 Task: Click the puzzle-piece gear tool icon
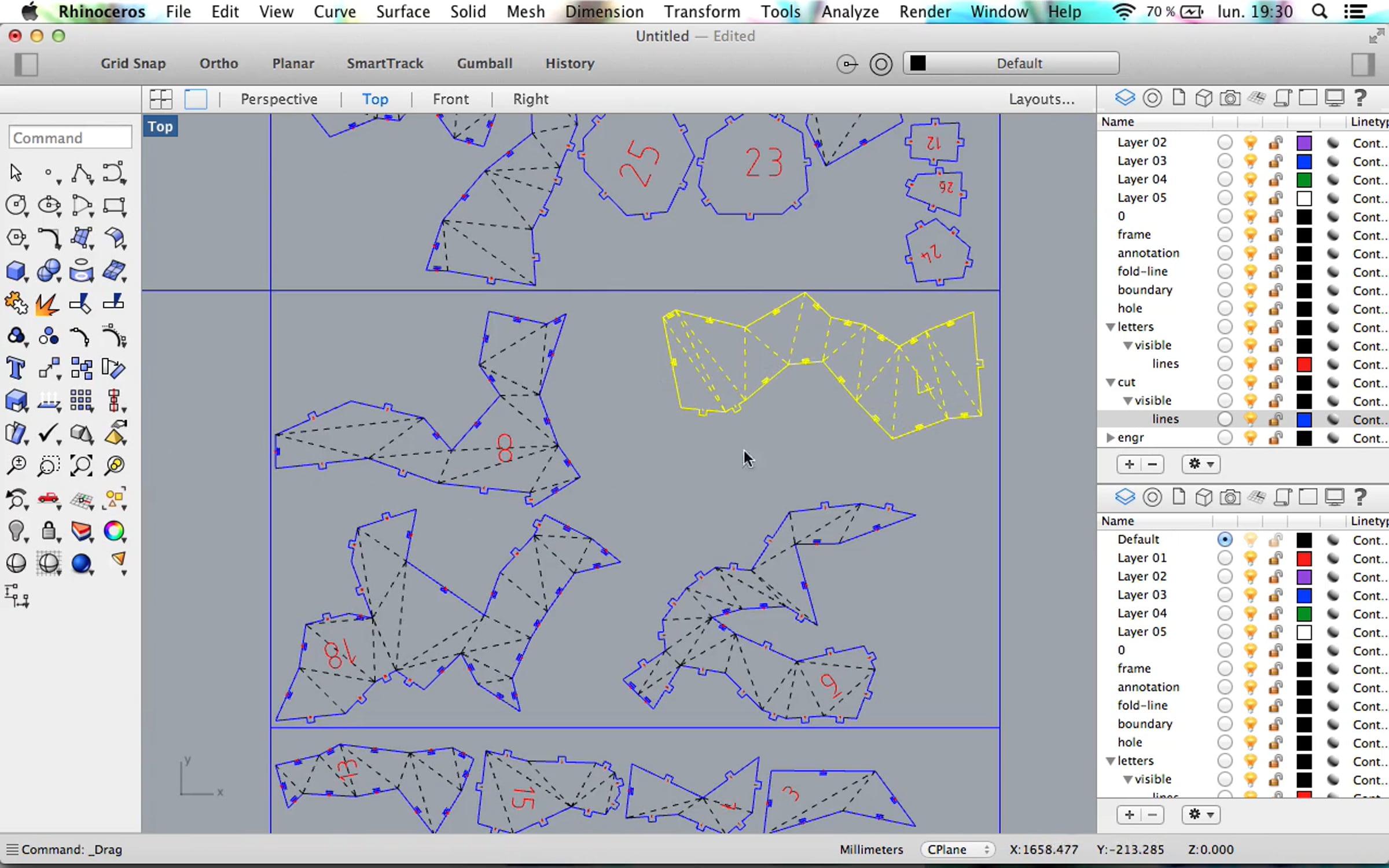point(16,303)
